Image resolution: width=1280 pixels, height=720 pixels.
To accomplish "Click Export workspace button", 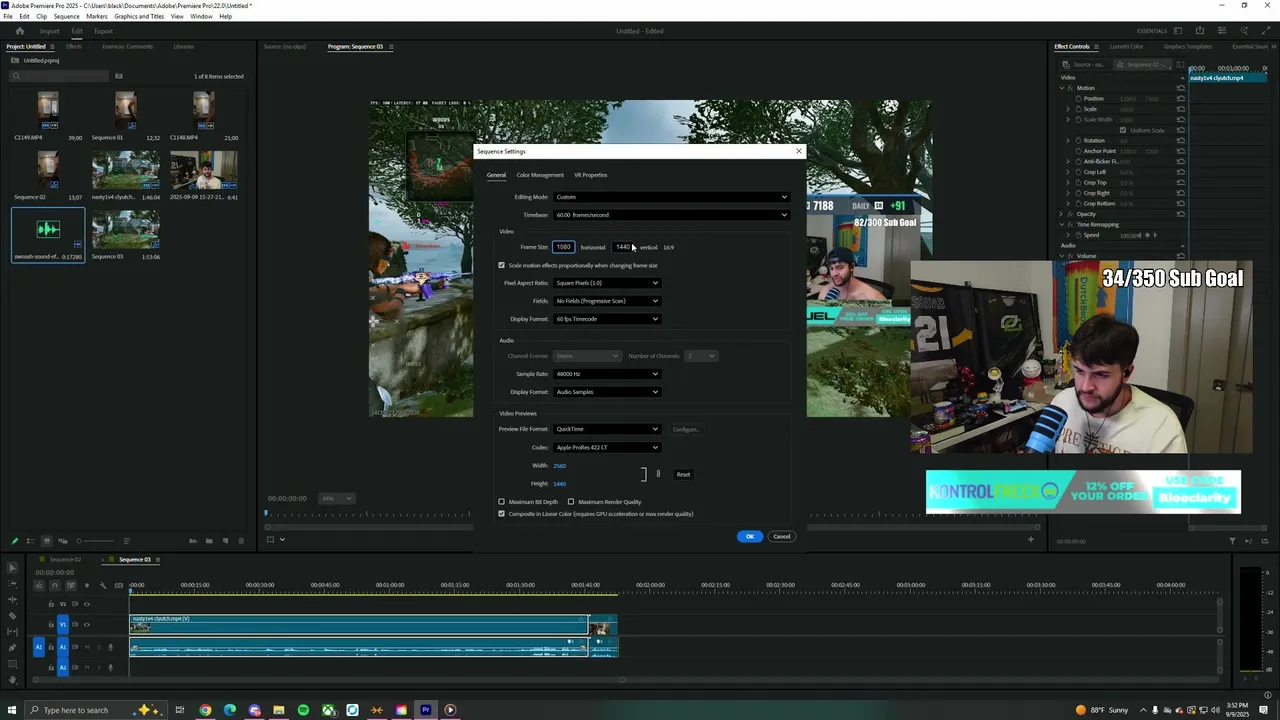I will point(104,31).
